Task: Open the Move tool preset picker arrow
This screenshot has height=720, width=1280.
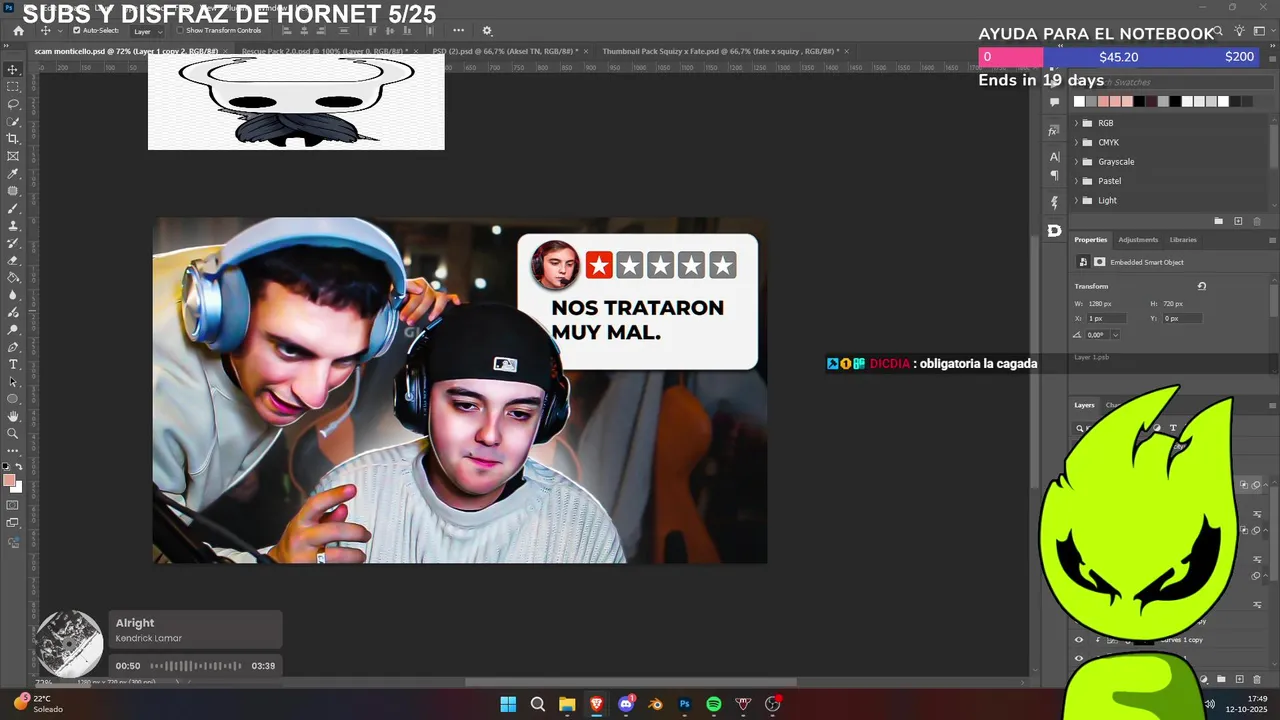Action: (x=59, y=31)
